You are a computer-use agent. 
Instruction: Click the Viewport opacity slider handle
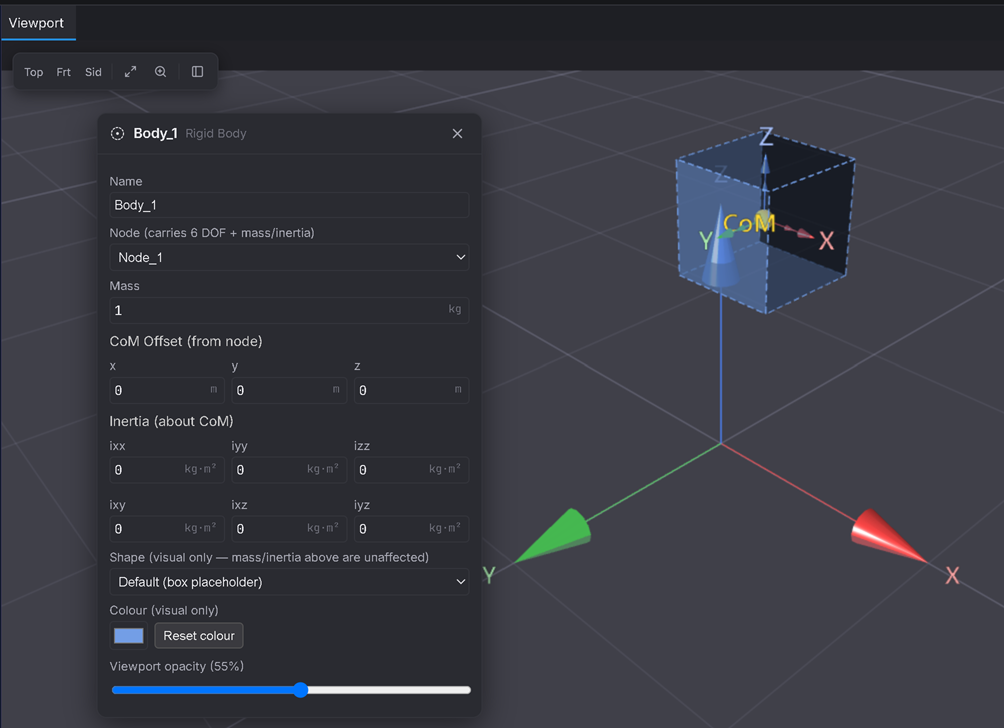pyautogui.click(x=300, y=690)
